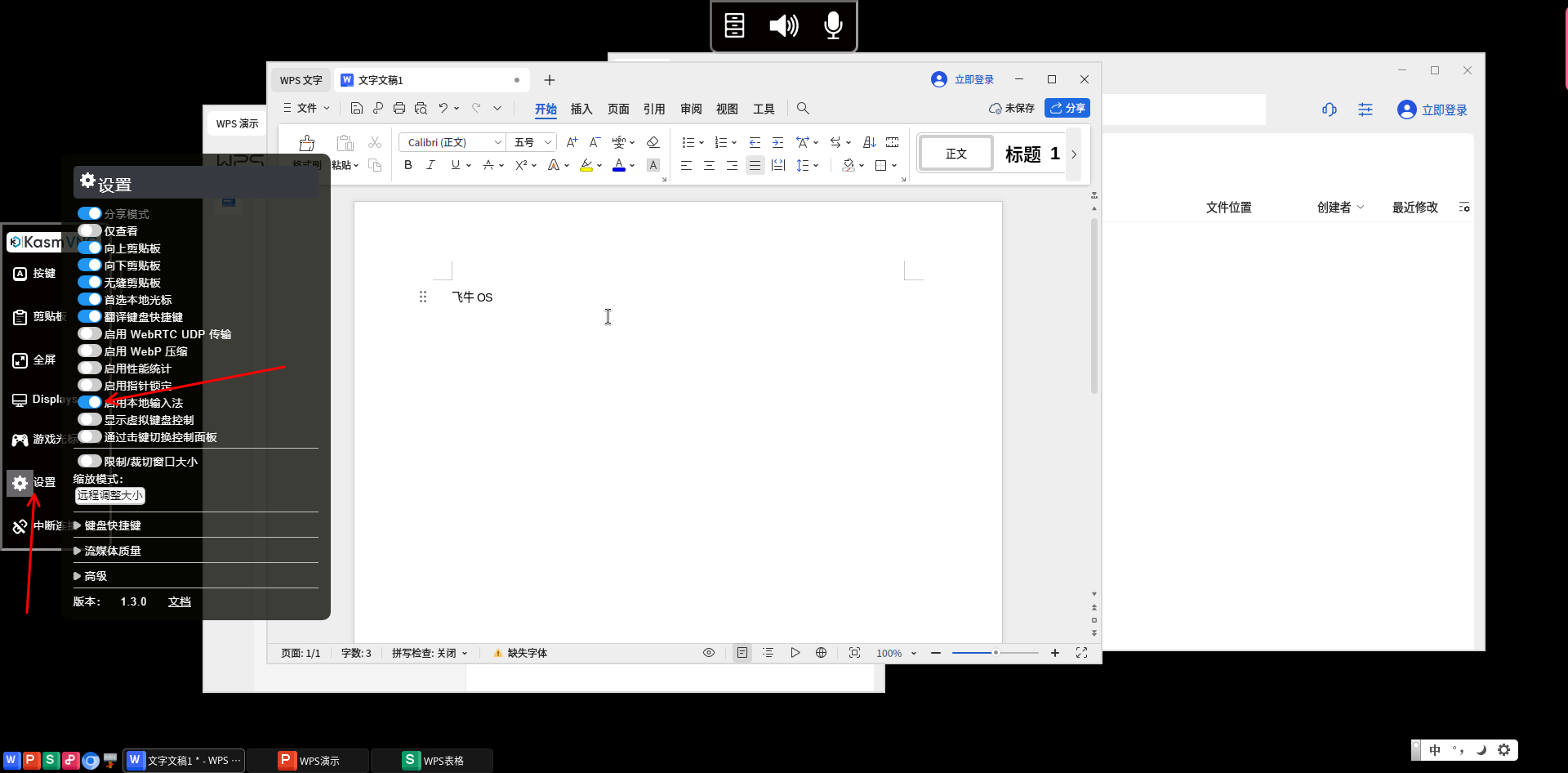The image size is (1568, 773).
Task: Click the Undo icon
Action: [443, 108]
